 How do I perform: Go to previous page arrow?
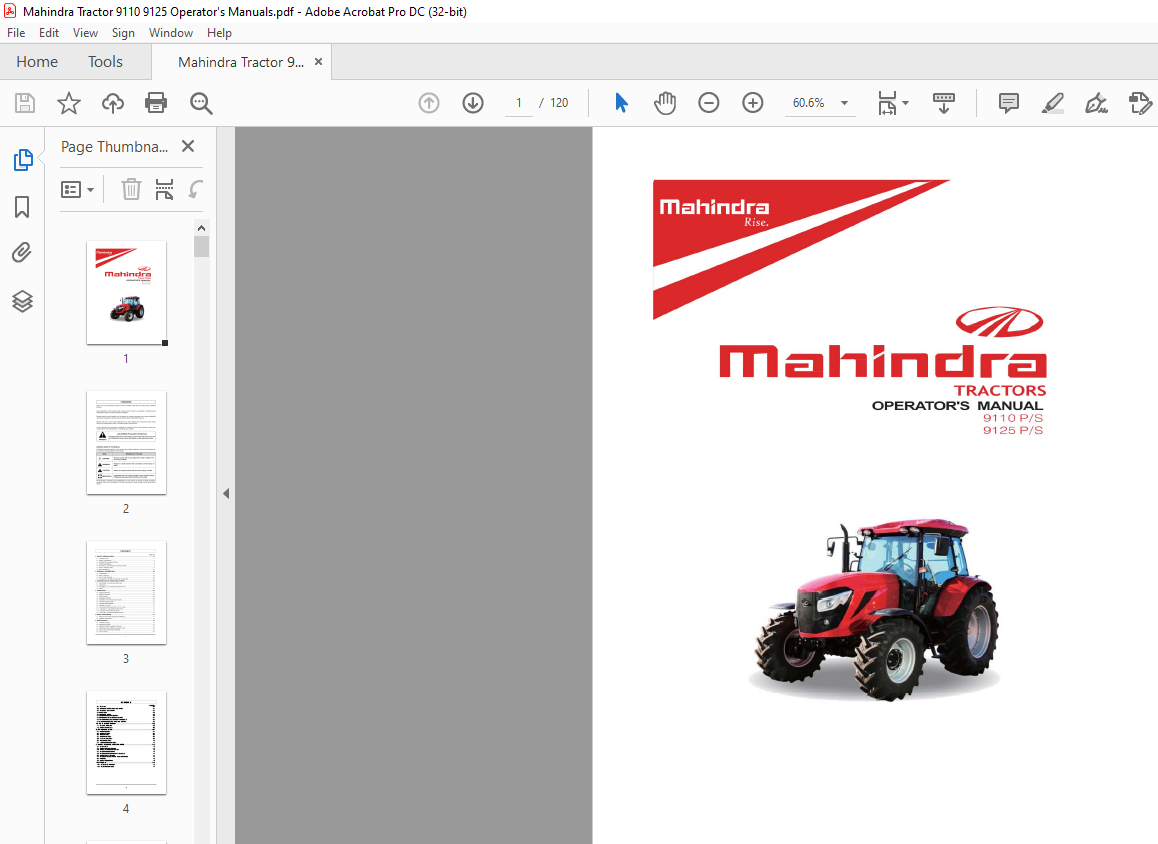pyautogui.click(x=428, y=103)
